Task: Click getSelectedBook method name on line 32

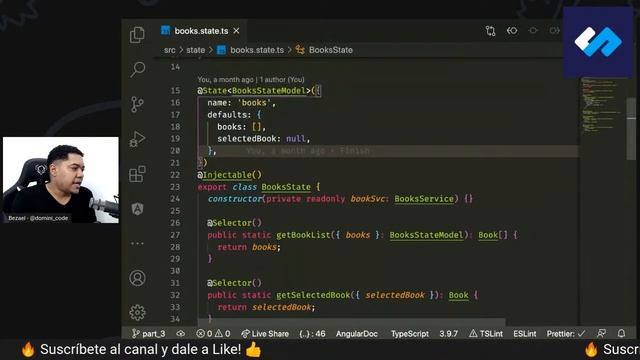Action: pos(313,295)
